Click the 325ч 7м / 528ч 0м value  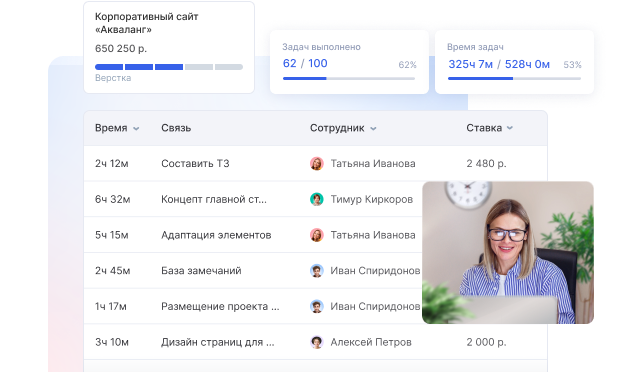tap(499, 64)
